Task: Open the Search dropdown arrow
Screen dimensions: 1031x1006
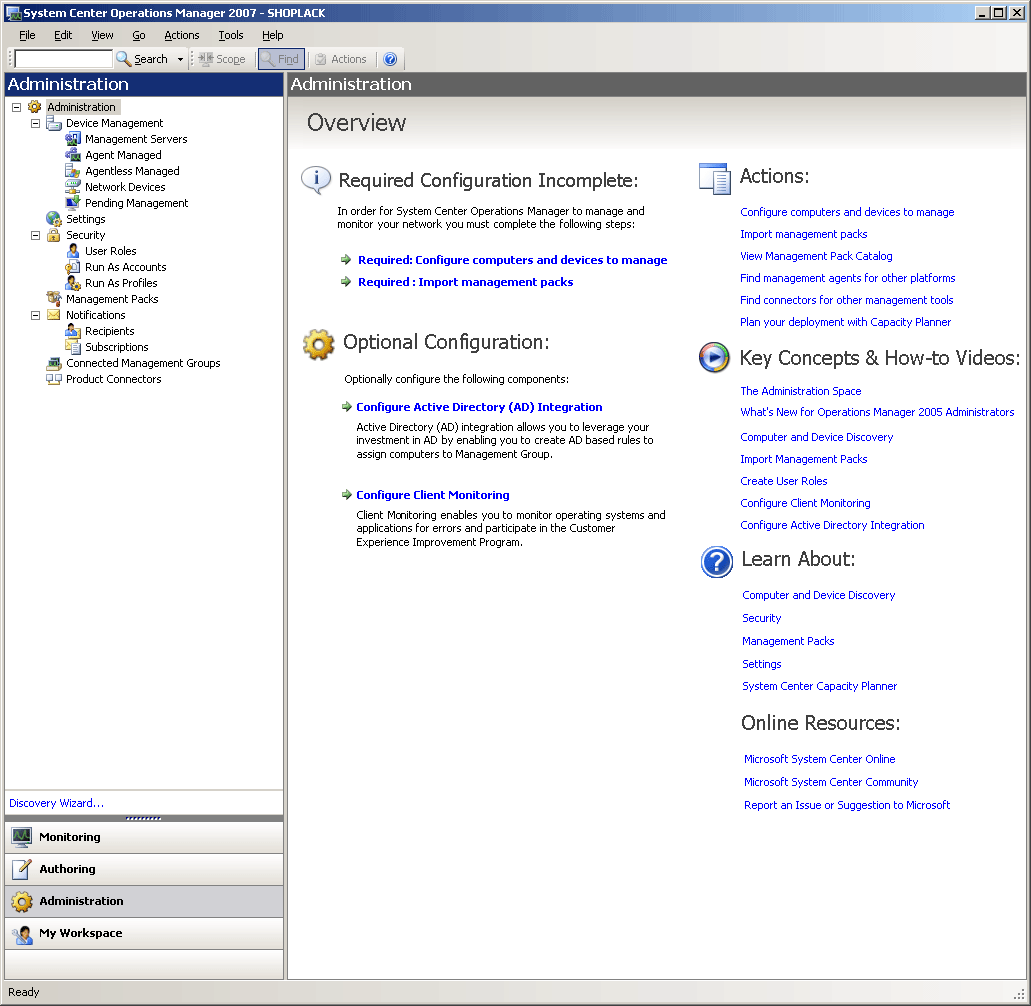Action: [x=180, y=59]
